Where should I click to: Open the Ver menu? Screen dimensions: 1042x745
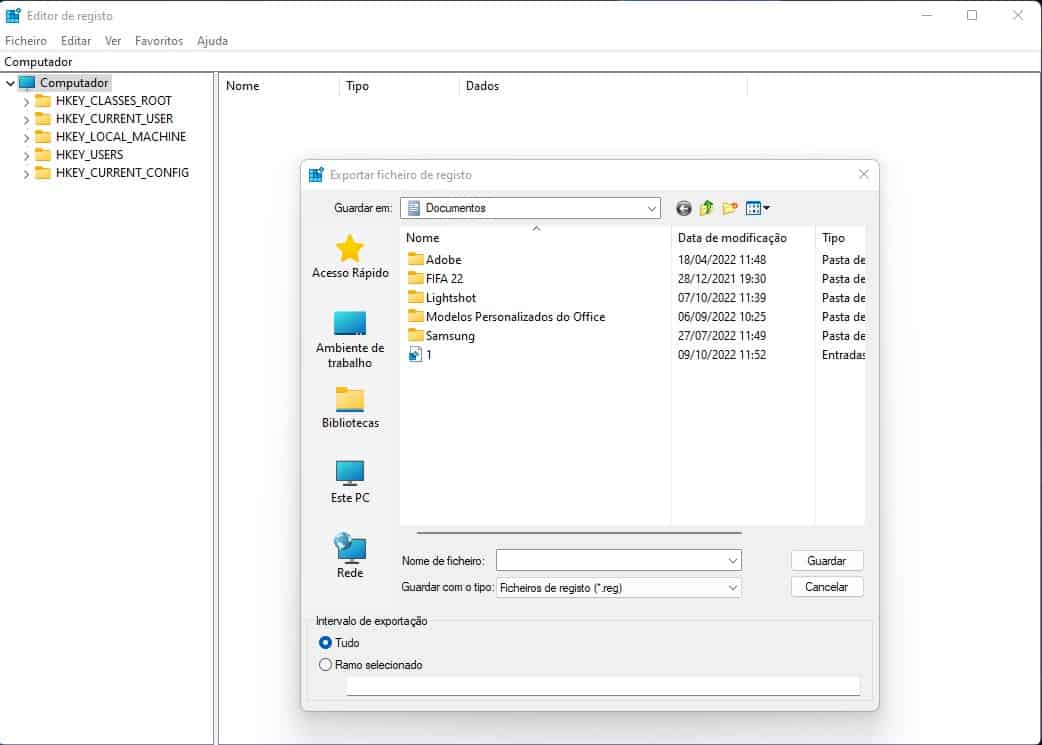[x=113, y=41]
